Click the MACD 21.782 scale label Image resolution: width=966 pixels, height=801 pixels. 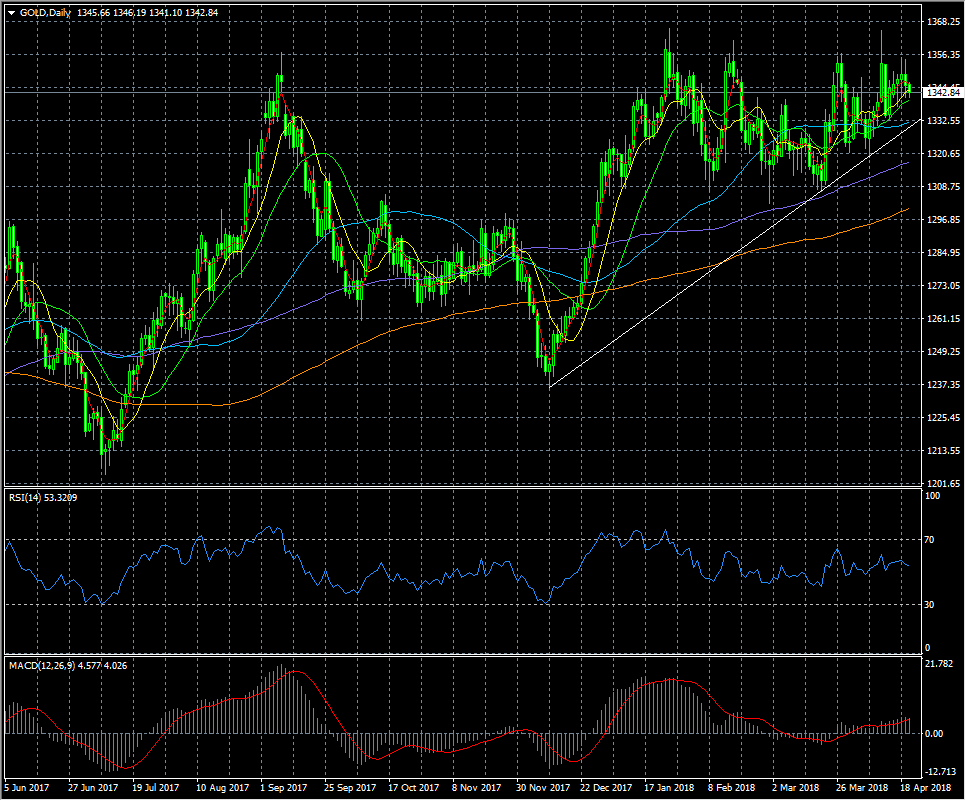941,664
